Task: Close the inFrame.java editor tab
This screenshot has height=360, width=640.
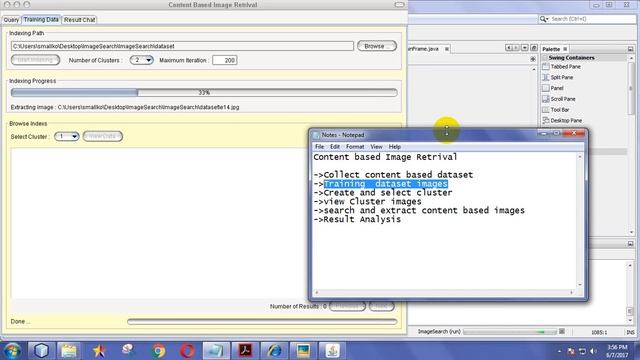Action: [x=447, y=49]
